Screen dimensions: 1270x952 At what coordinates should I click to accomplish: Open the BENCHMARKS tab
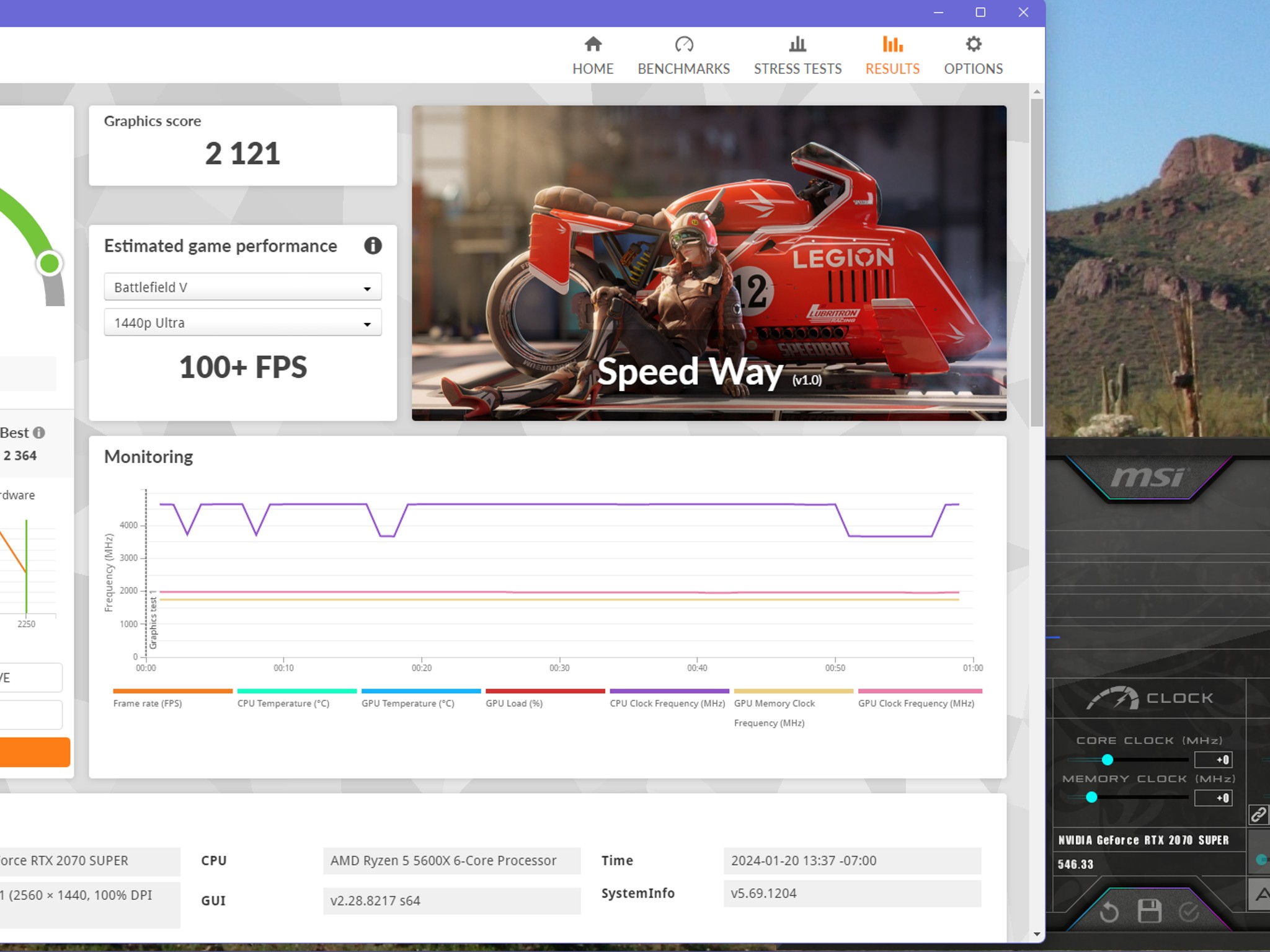(683, 56)
